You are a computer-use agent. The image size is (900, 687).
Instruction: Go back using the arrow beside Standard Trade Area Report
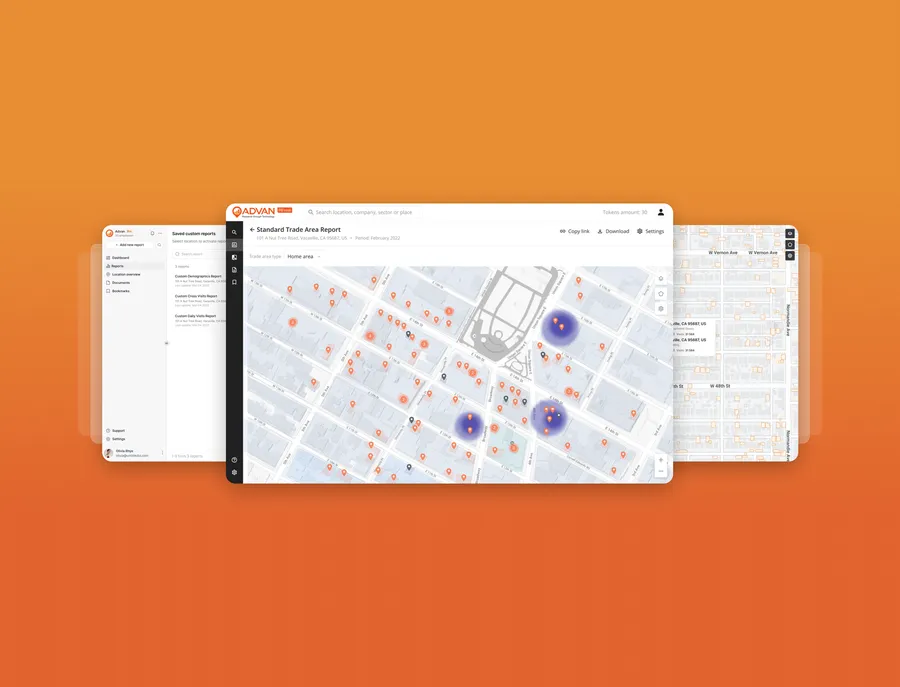[x=252, y=230]
